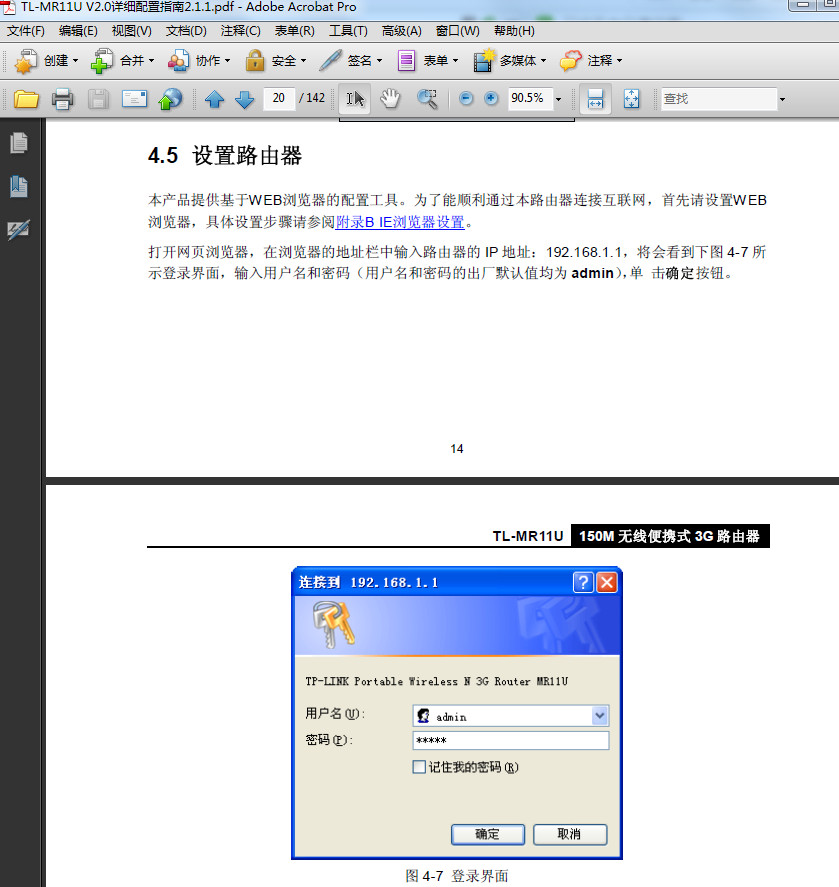Follow the 附录B IE浏览器设置 link

click(400, 222)
